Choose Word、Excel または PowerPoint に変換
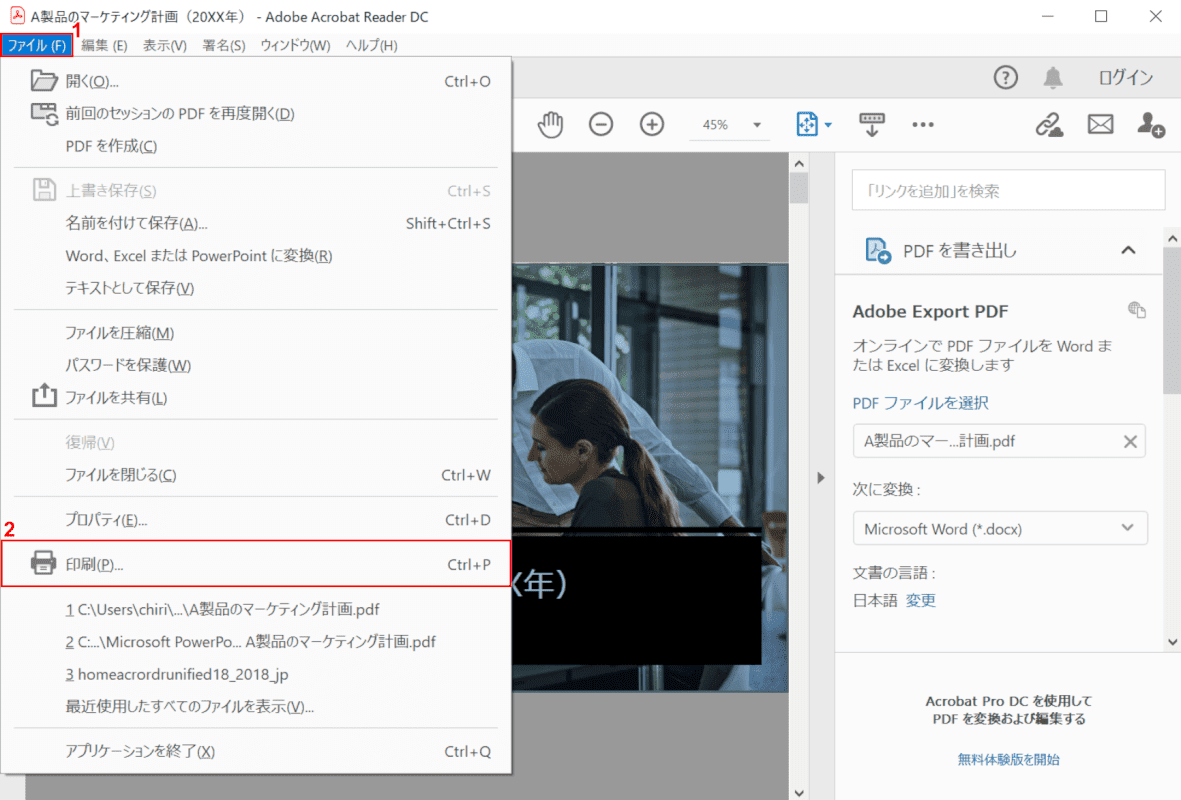 256,255
